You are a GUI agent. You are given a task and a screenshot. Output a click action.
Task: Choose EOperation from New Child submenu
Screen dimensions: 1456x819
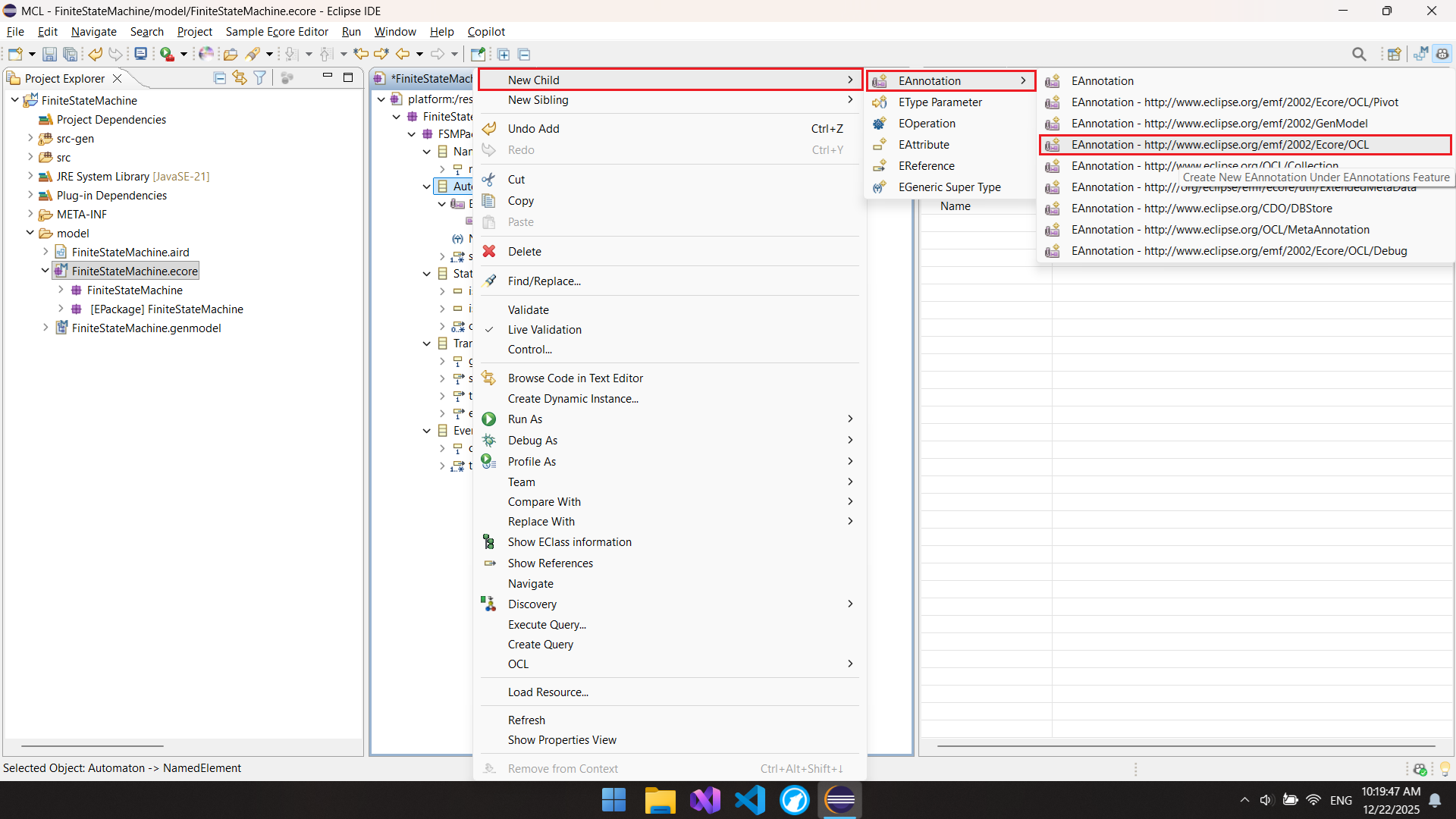(927, 124)
